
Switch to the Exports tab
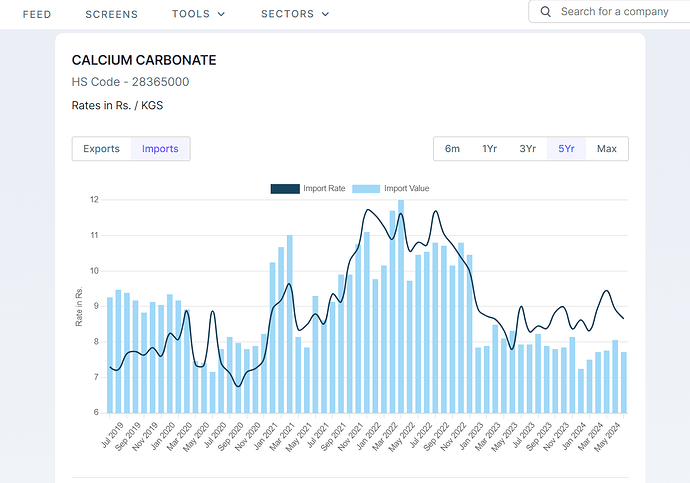pyautogui.click(x=101, y=149)
